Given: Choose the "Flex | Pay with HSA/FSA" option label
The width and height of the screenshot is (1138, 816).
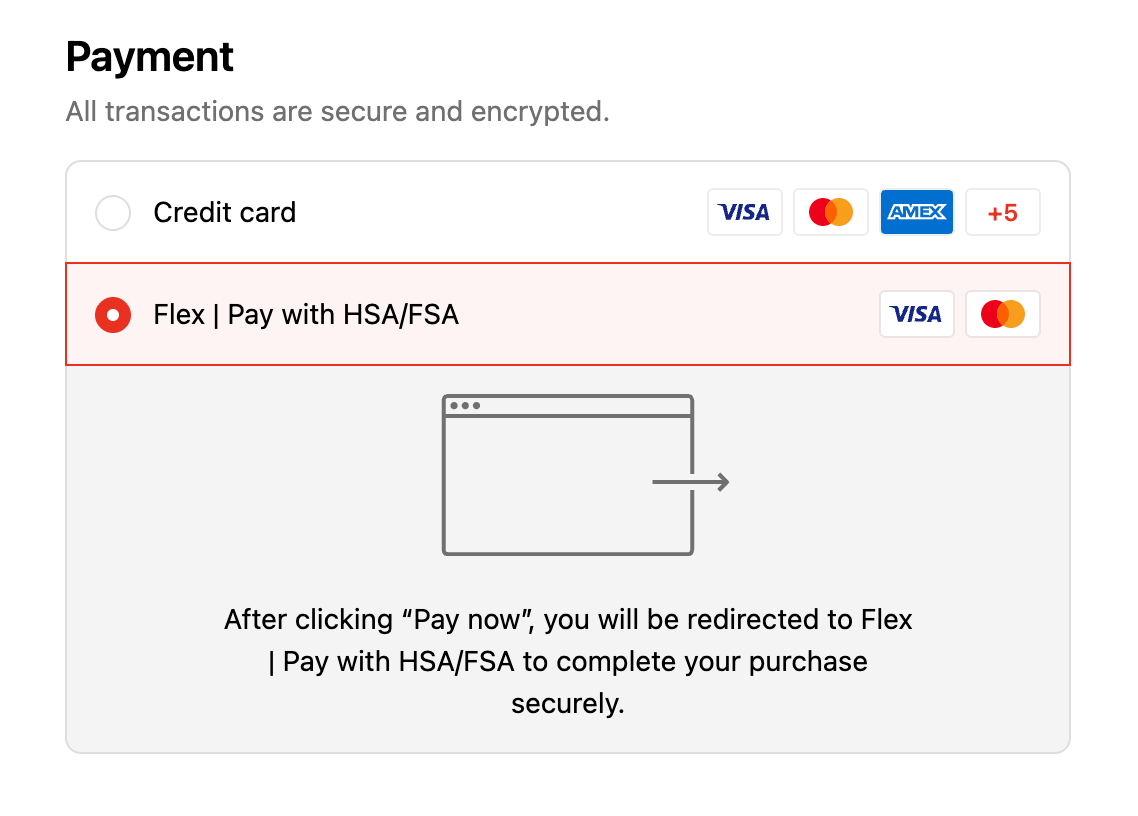Looking at the screenshot, I should pos(306,315).
